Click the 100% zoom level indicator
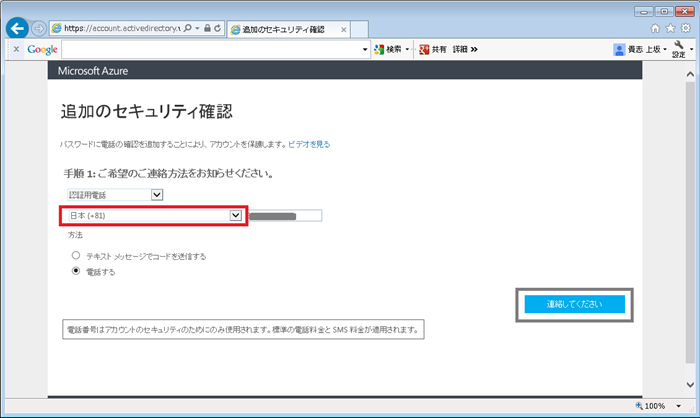This screenshot has height=418, width=700. tap(654, 406)
